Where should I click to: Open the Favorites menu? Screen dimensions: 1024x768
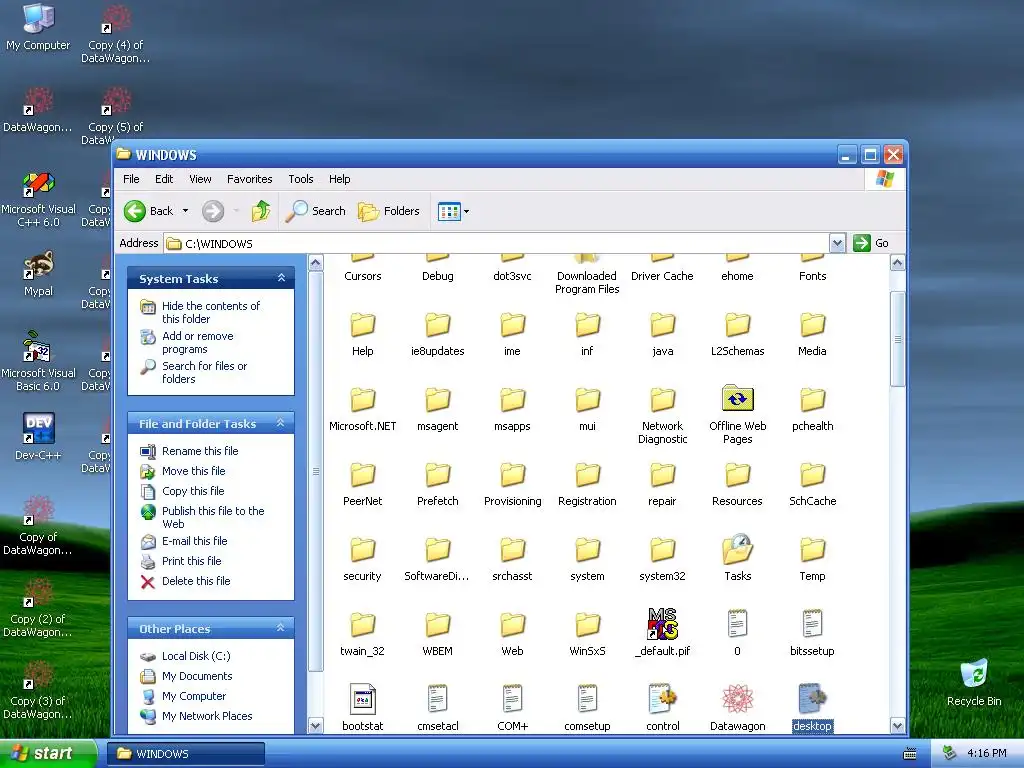pyautogui.click(x=249, y=179)
